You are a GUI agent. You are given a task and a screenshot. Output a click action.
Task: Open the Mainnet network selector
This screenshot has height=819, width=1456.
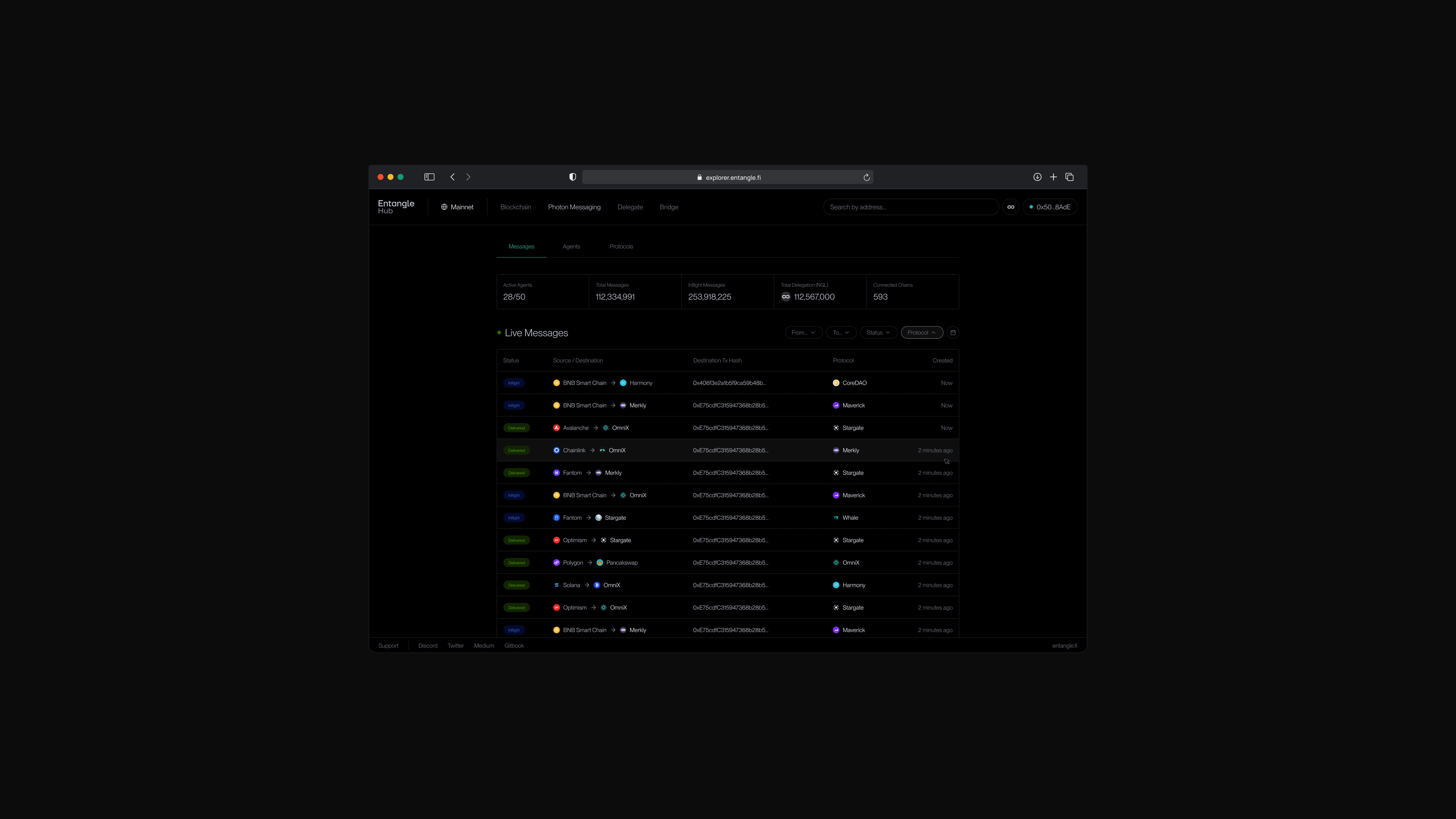tap(457, 207)
